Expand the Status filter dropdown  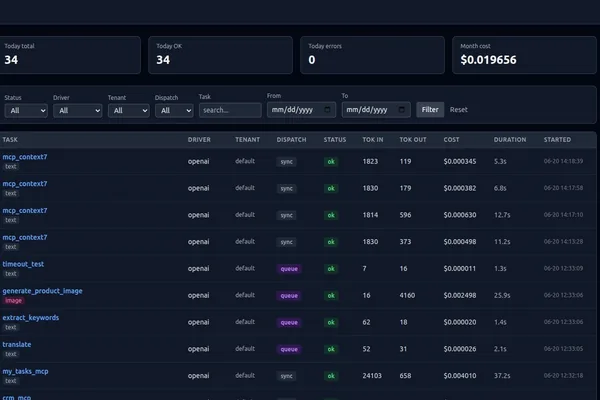click(26, 111)
